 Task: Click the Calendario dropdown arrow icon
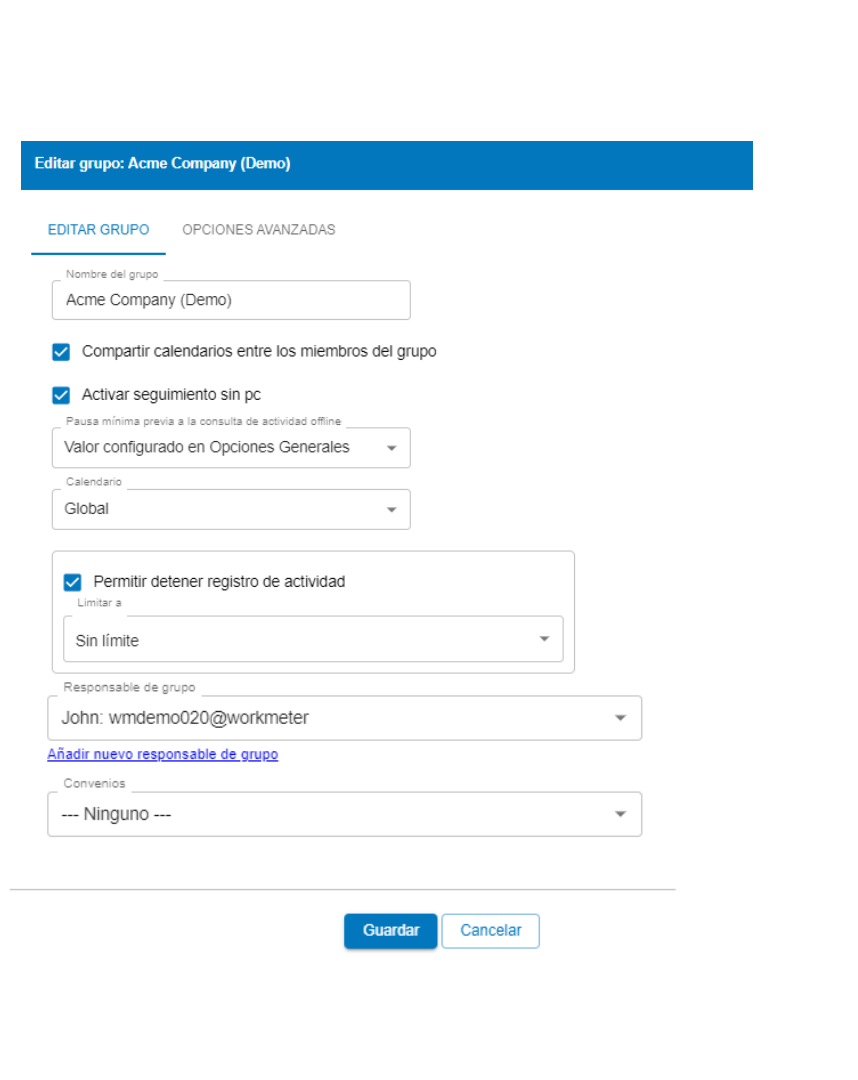tap(392, 509)
